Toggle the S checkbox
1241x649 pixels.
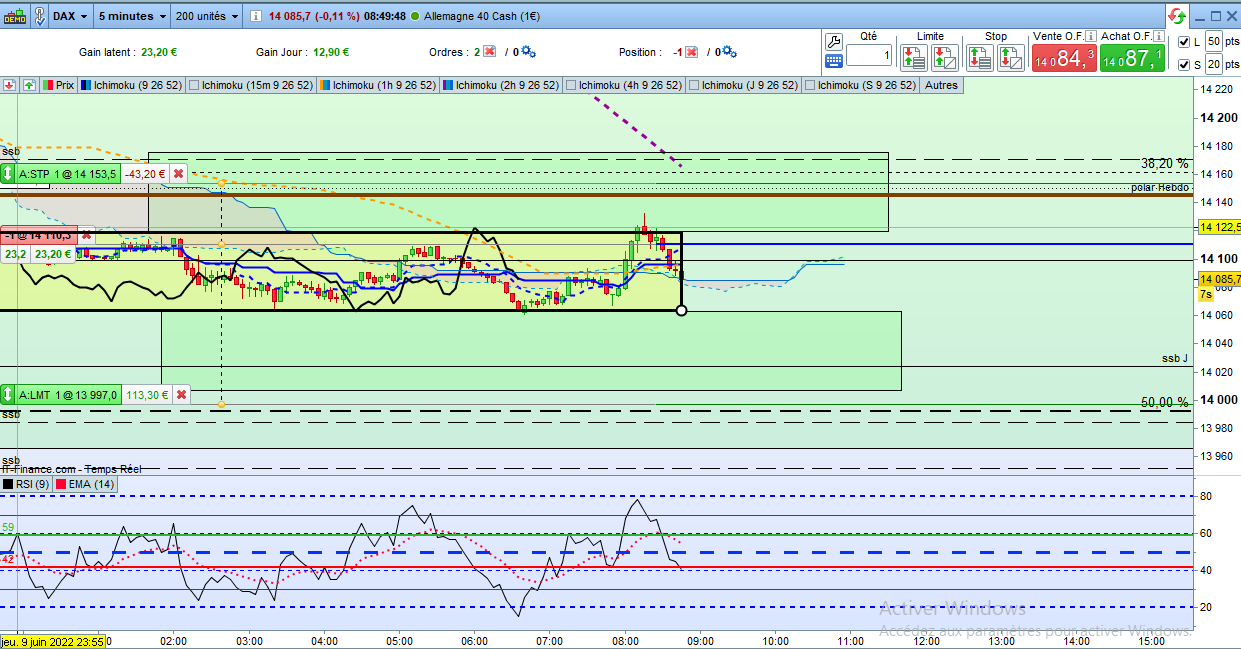(x=1185, y=65)
